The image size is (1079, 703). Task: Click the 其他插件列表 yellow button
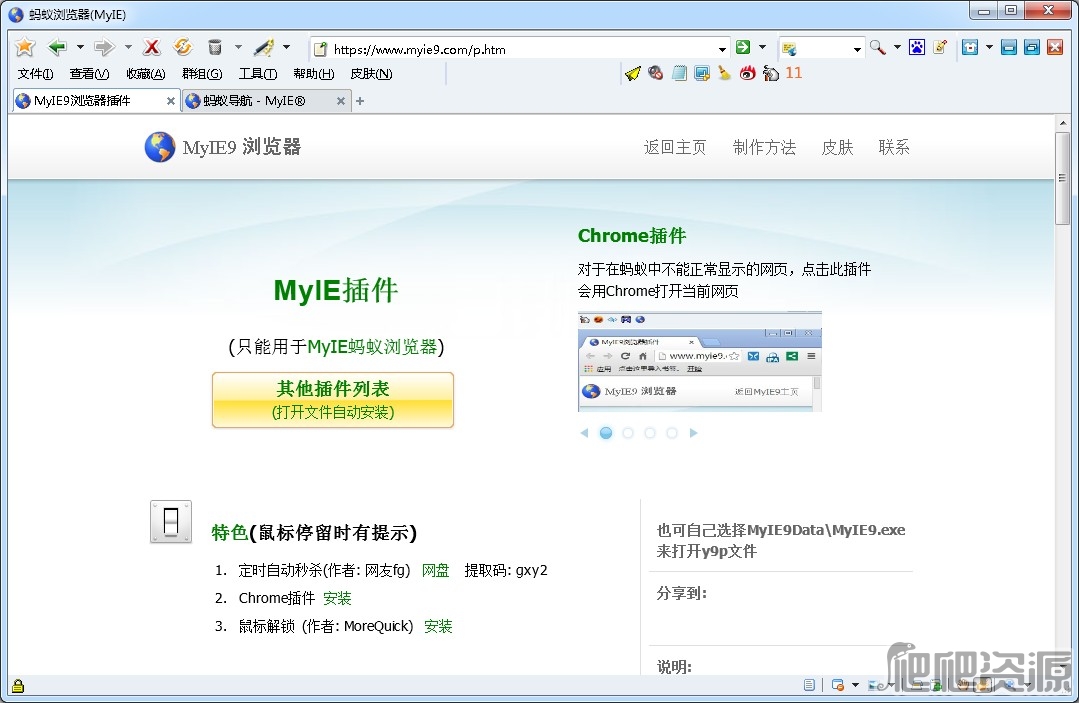(333, 400)
